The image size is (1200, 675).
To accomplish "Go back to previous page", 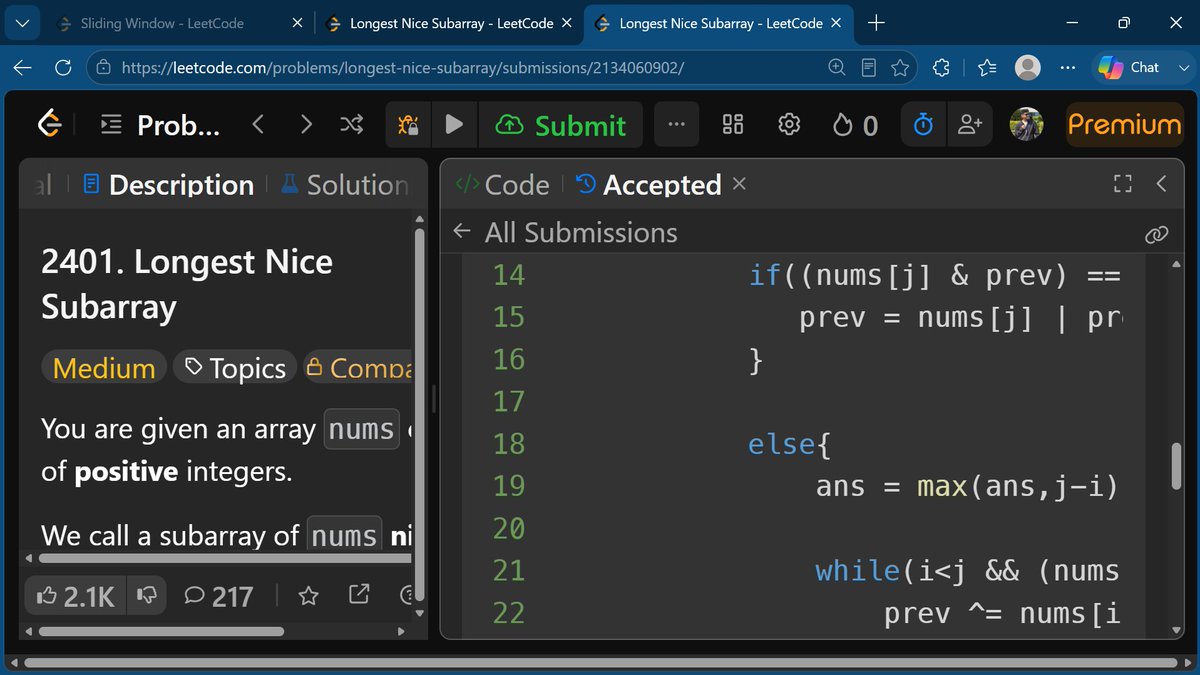I will coord(23,68).
